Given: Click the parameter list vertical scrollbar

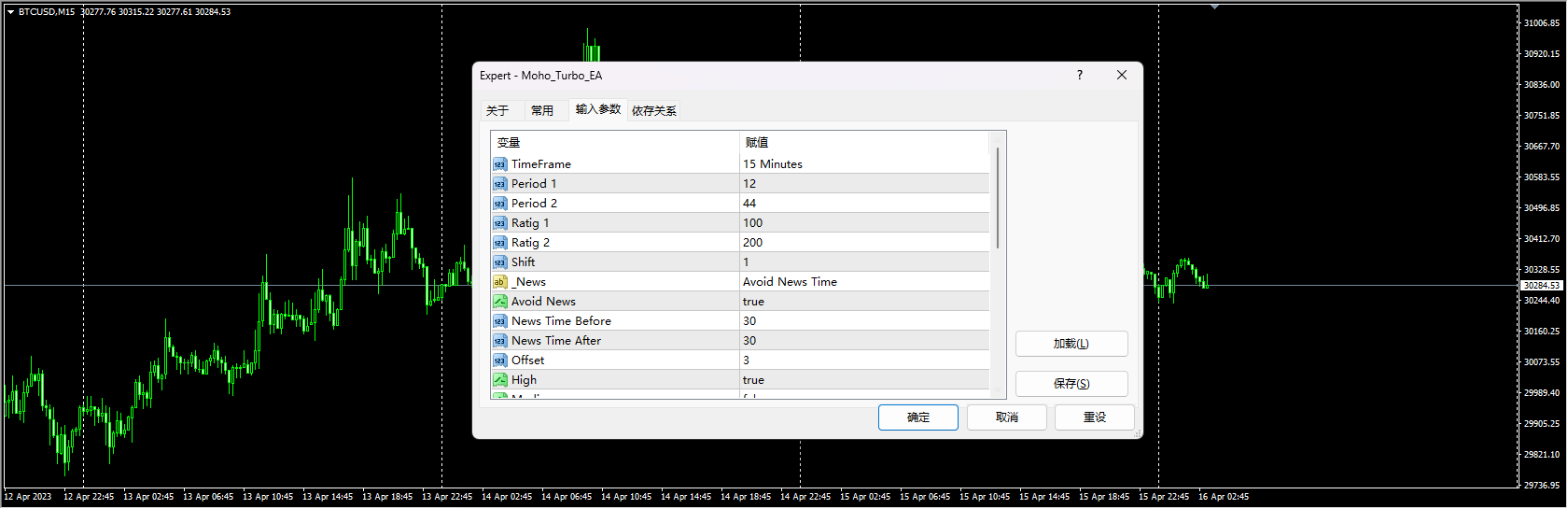Looking at the screenshot, I should click(x=998, y=198).
